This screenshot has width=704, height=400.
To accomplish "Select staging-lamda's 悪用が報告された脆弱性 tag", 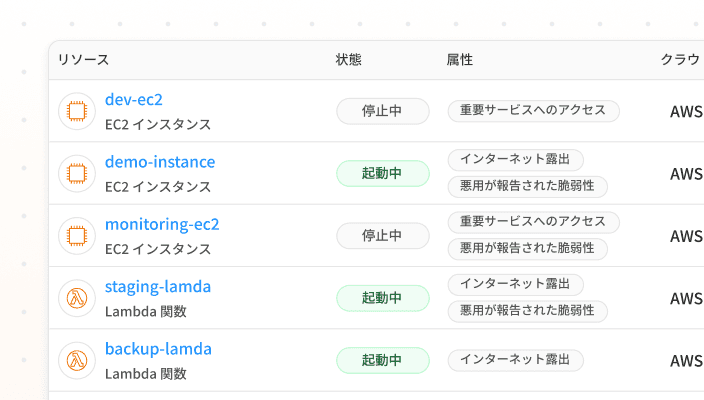I will coord(527,310).
